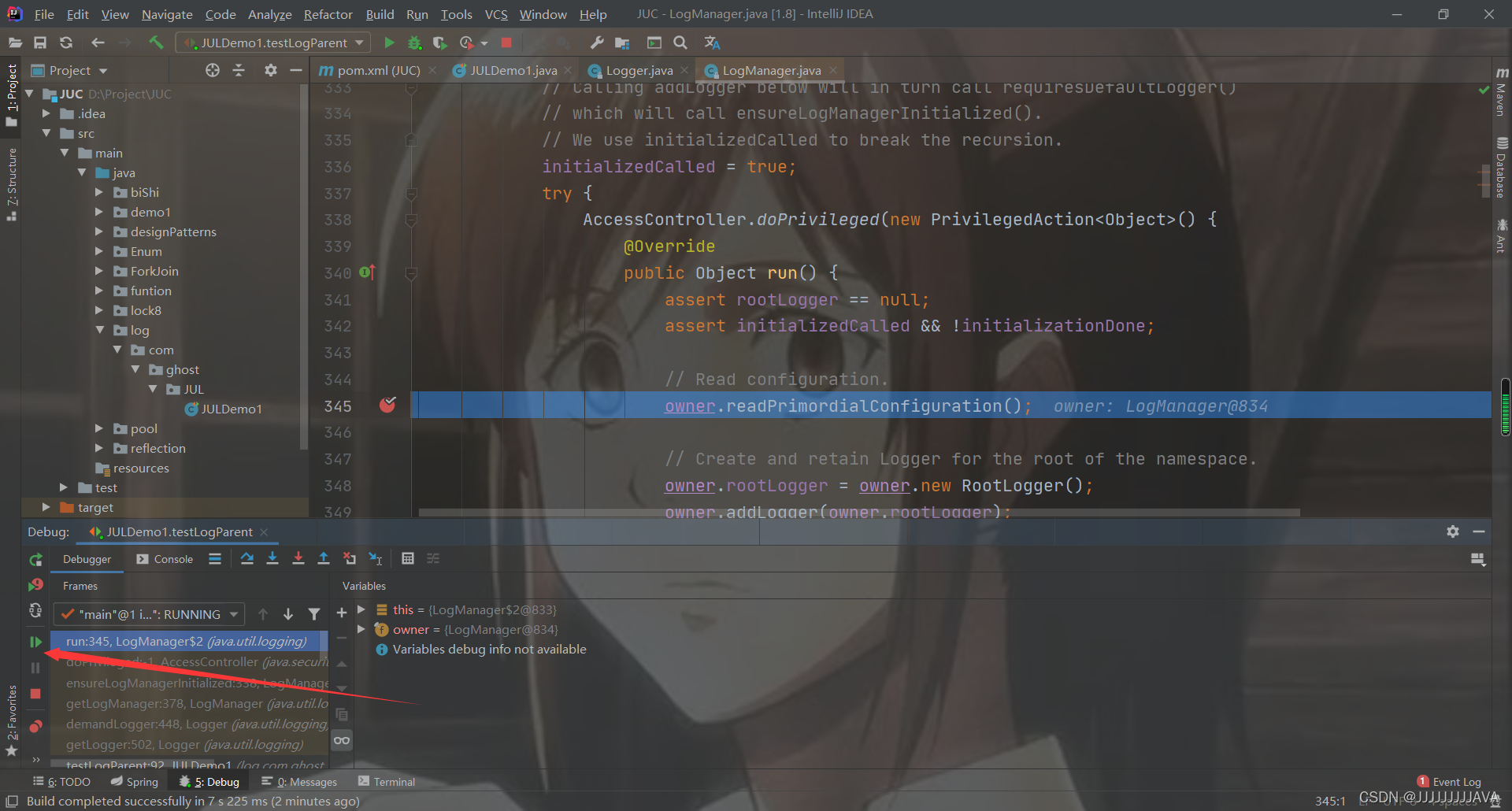Viewport: 1512px width, 811px height.
Task: Close the LogManager.java tab
Action: [833, 70]
